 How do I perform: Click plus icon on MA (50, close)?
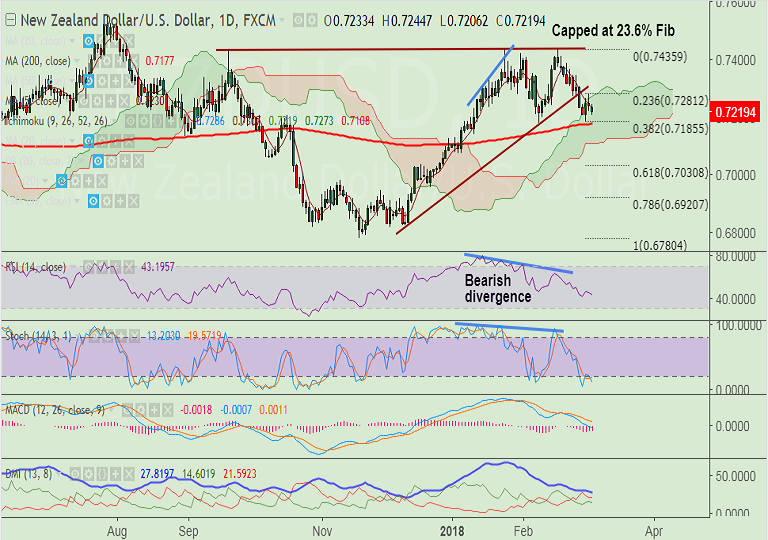[116, 81]
